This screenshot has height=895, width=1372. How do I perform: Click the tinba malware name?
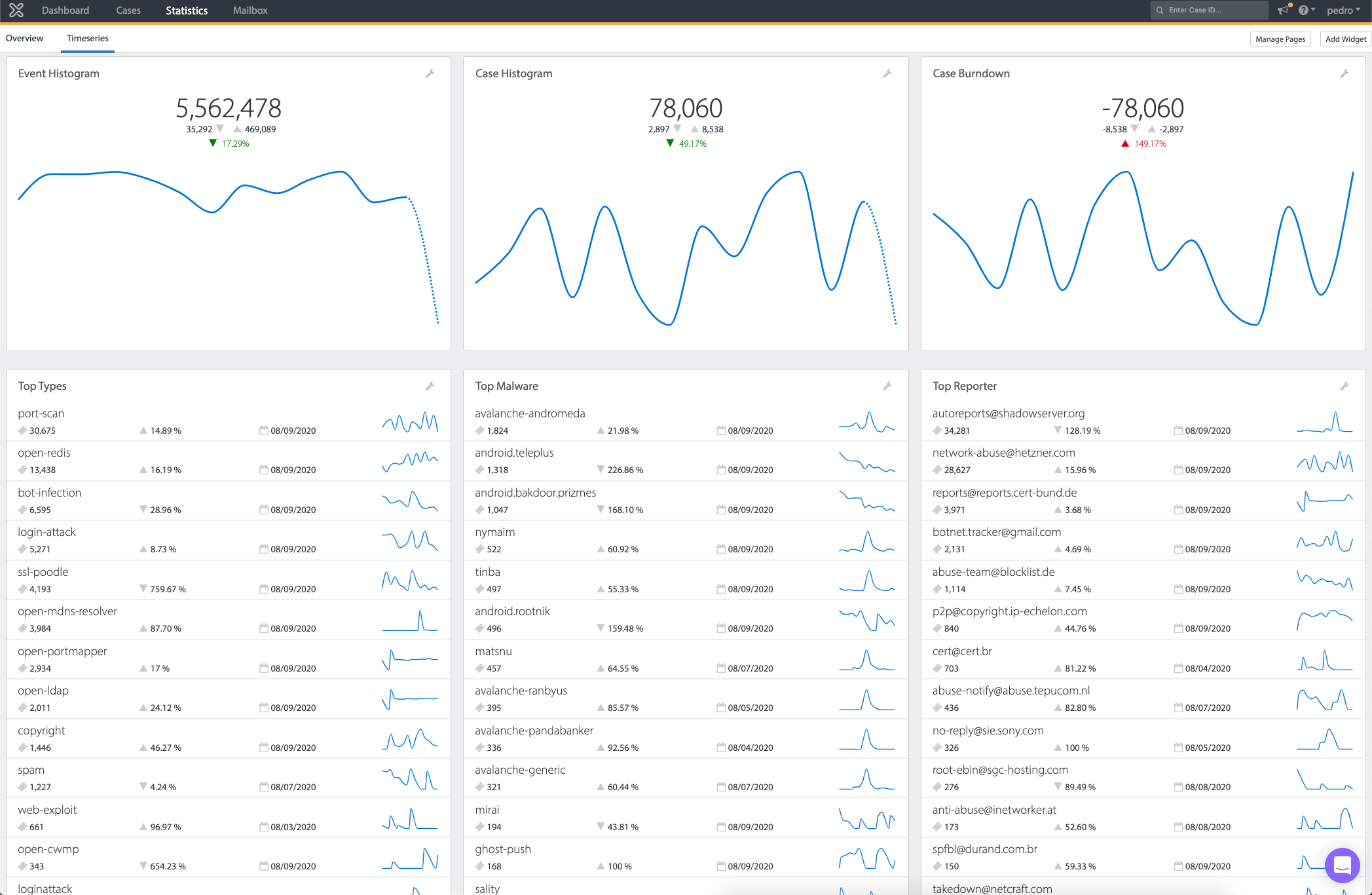point(487,572)
